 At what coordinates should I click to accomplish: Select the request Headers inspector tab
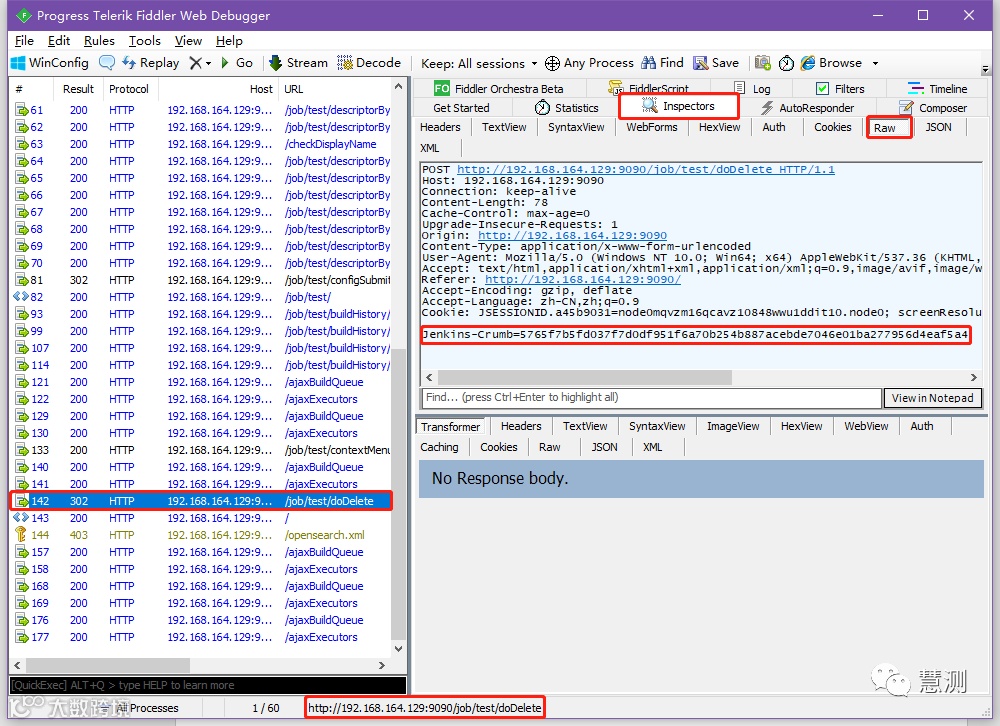[440, 127]
